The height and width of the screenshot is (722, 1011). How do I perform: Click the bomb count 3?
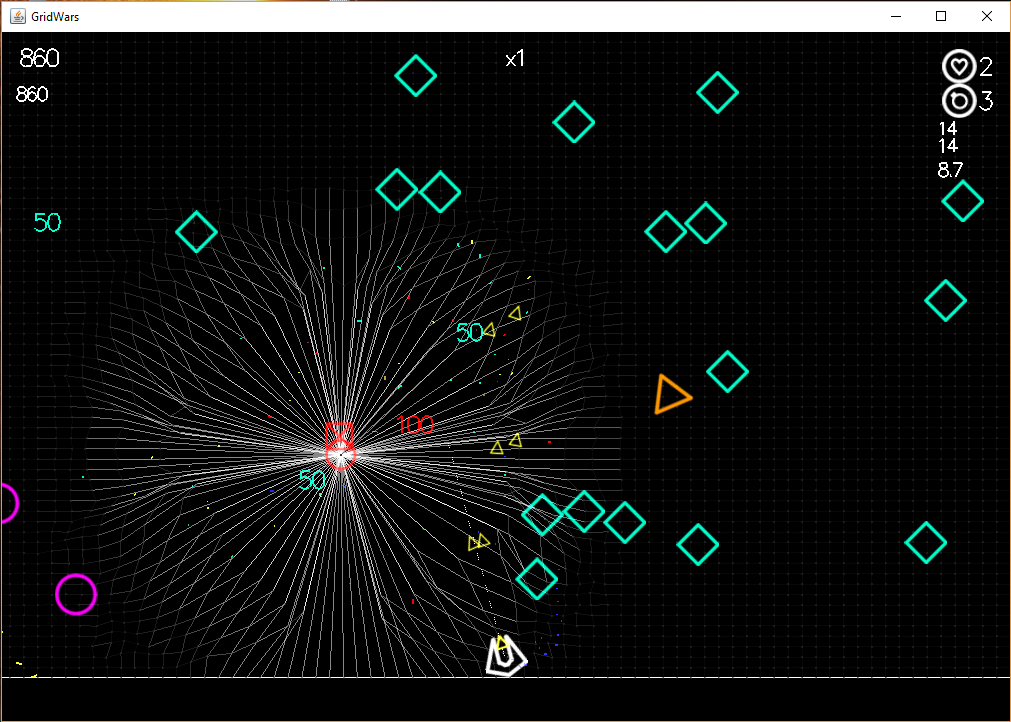(986, 101)
